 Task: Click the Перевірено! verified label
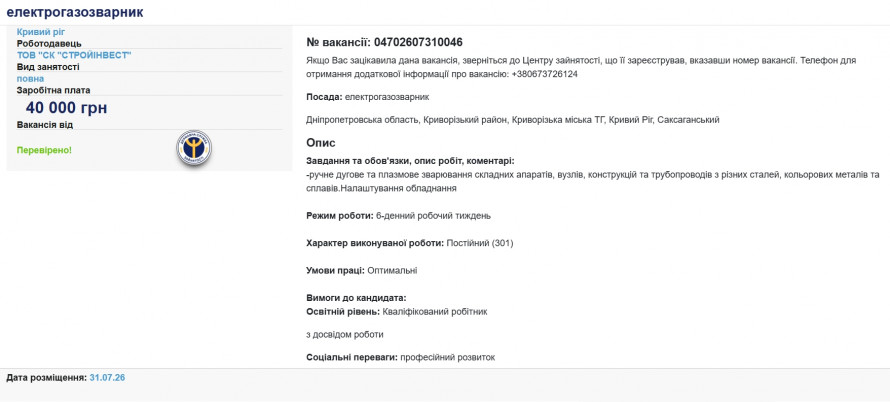[x=45, y=150]
